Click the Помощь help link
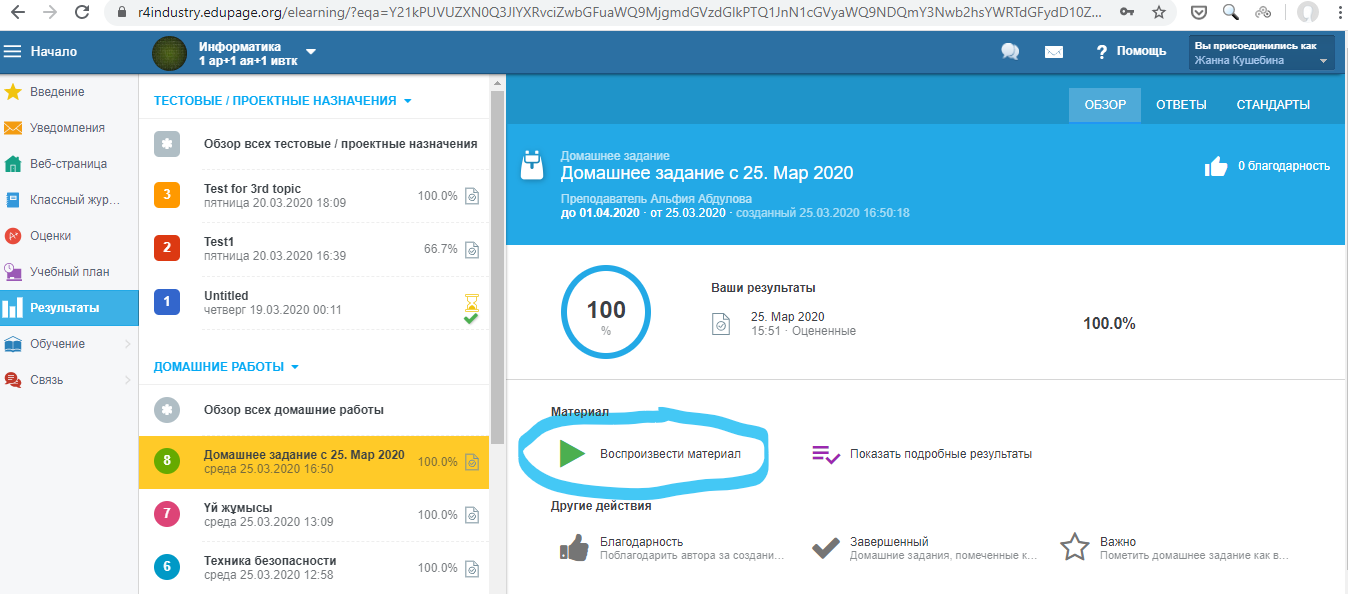The width and height of the screenshot is (1348, 594). point(1131,51)
